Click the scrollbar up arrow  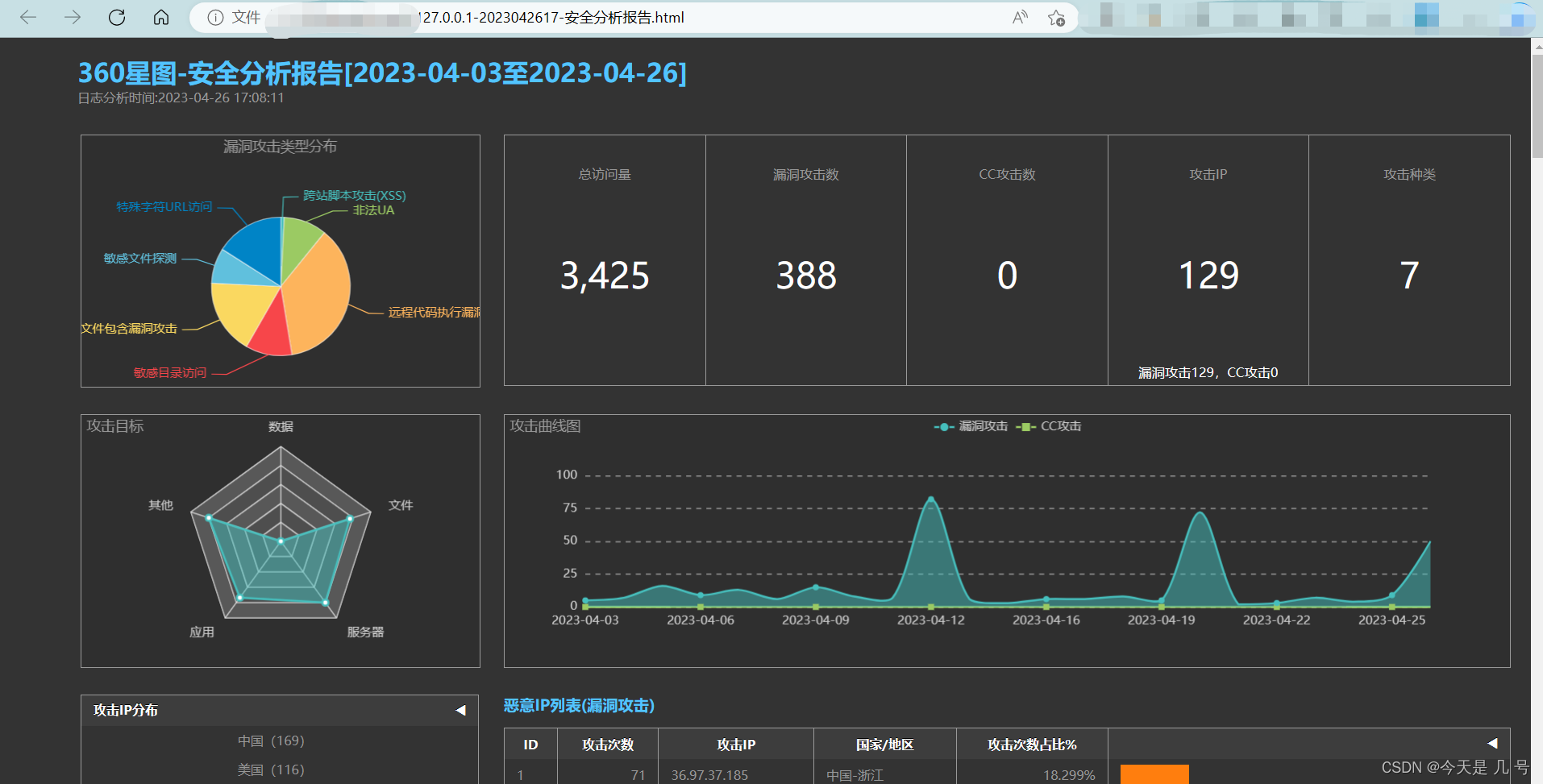coord(1537,46)
